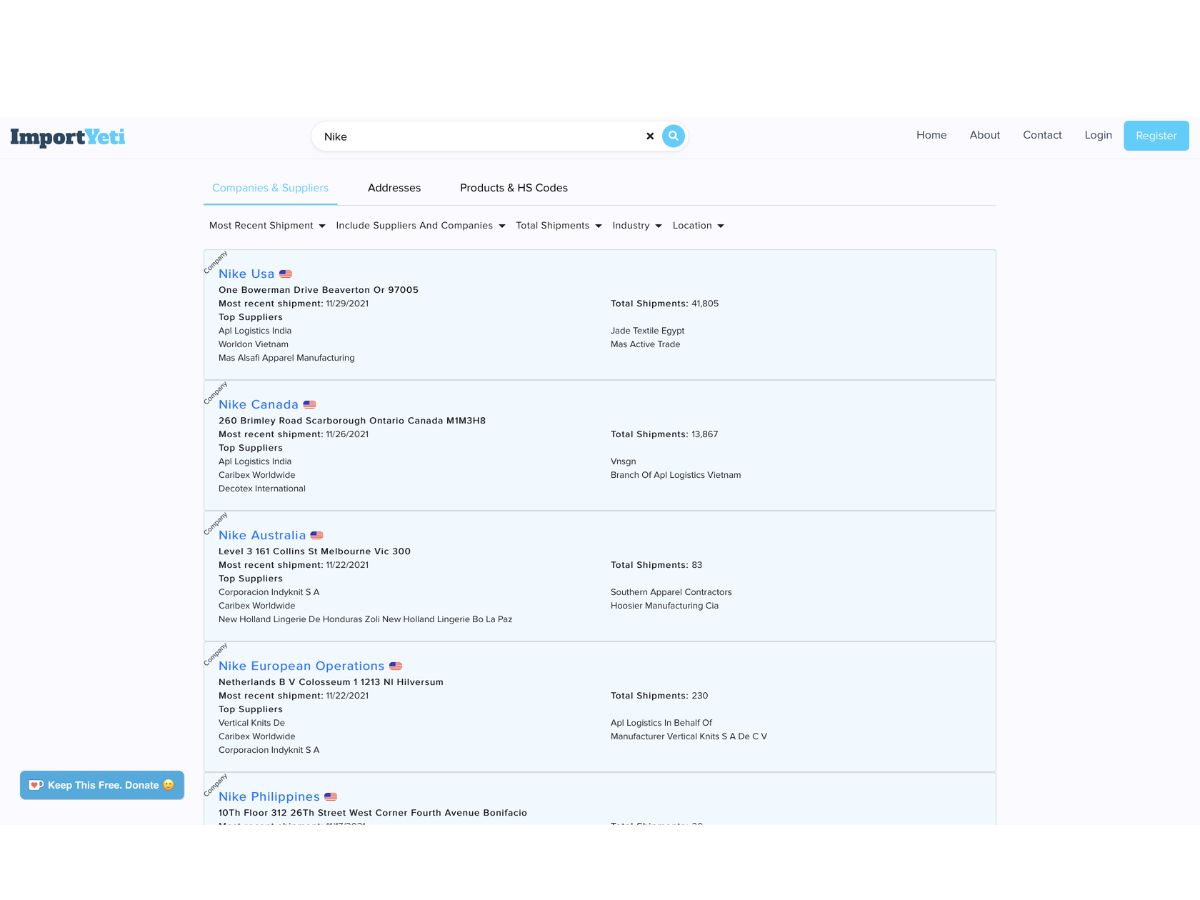Click the heart icon on Donate button

tap(36, 785)
